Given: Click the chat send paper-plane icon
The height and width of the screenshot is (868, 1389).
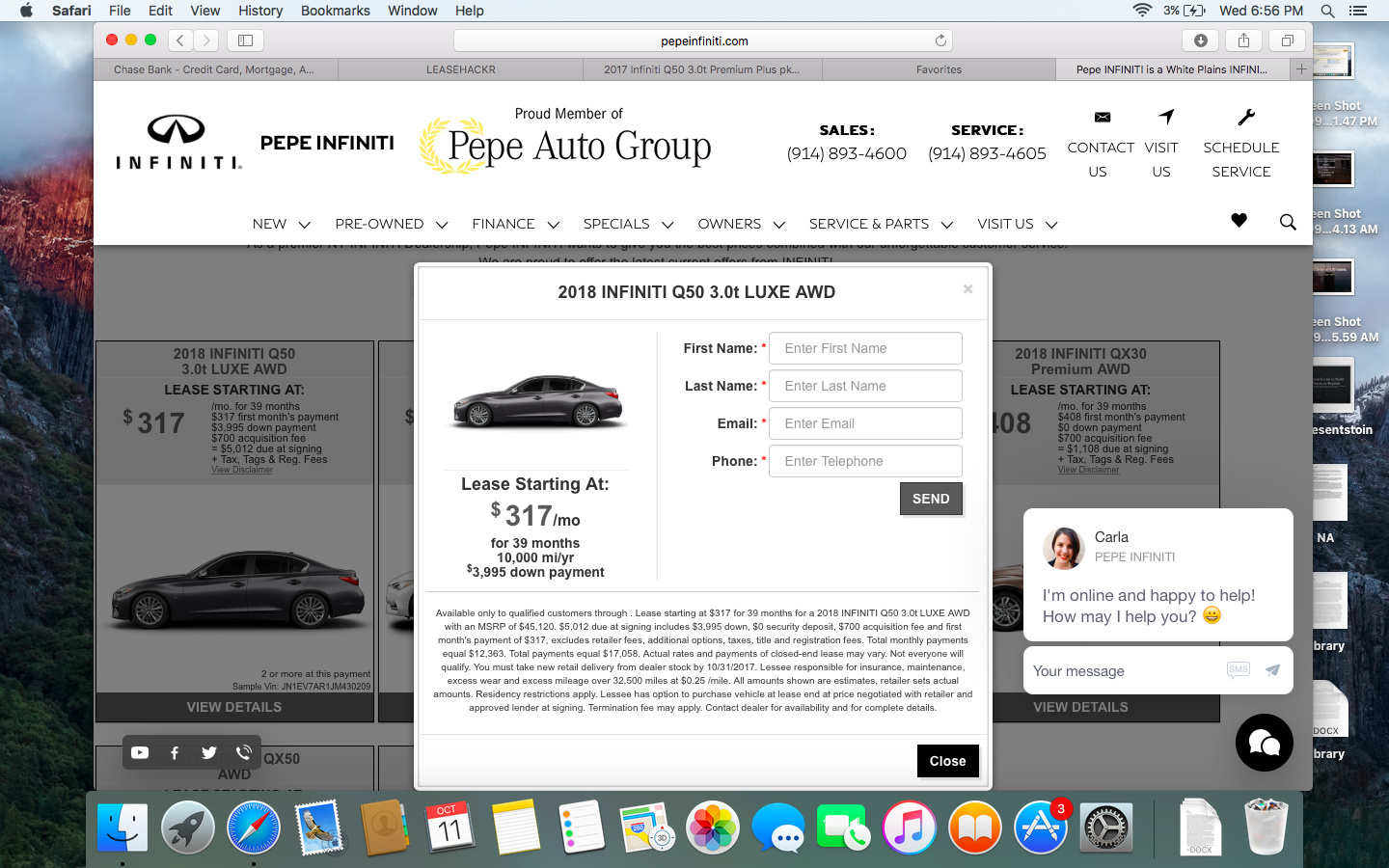Looking at the screenshot, I should point(1272,669).
